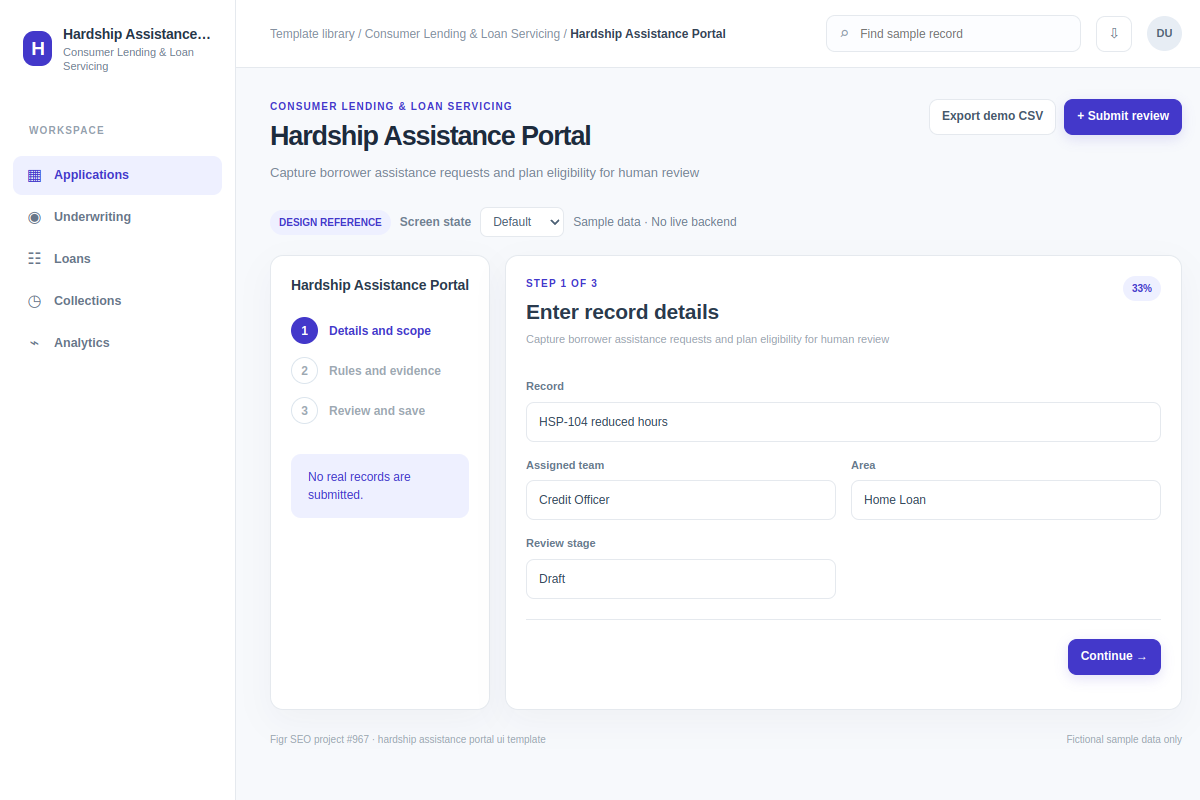1200x800 pixels.
Task: Open Collections in the sidebar
Action: [117, 301]
